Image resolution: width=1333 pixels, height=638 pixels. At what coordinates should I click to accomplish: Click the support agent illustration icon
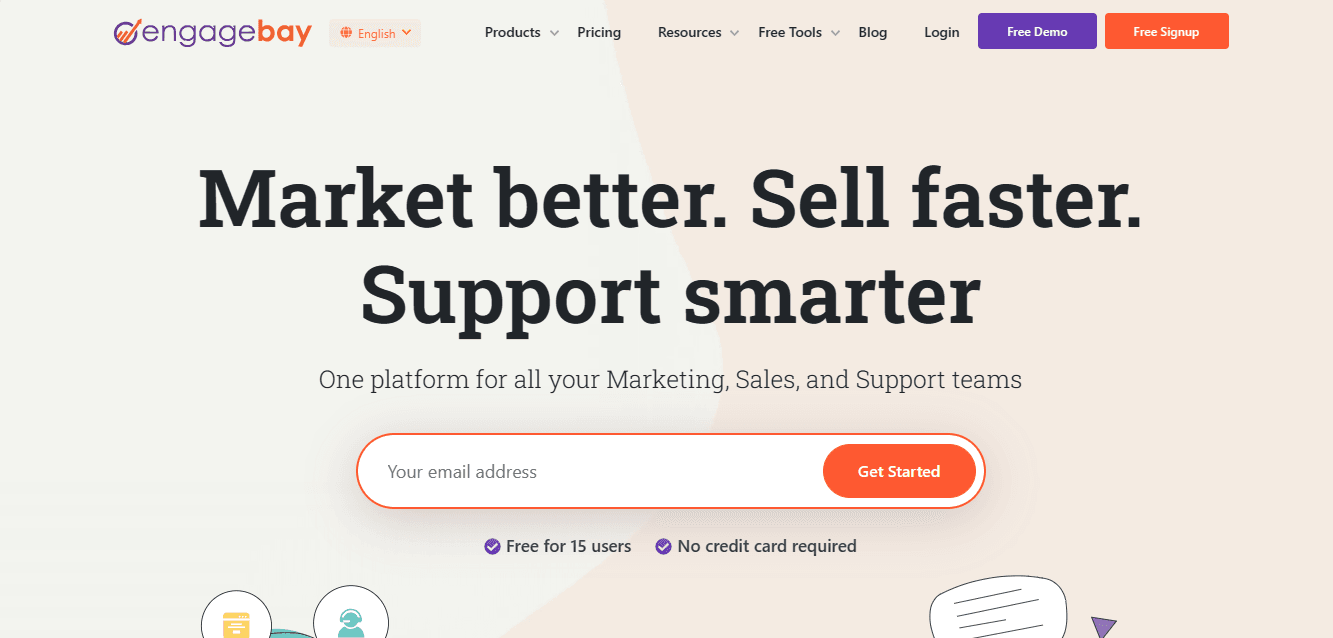[x=351, y=622]
